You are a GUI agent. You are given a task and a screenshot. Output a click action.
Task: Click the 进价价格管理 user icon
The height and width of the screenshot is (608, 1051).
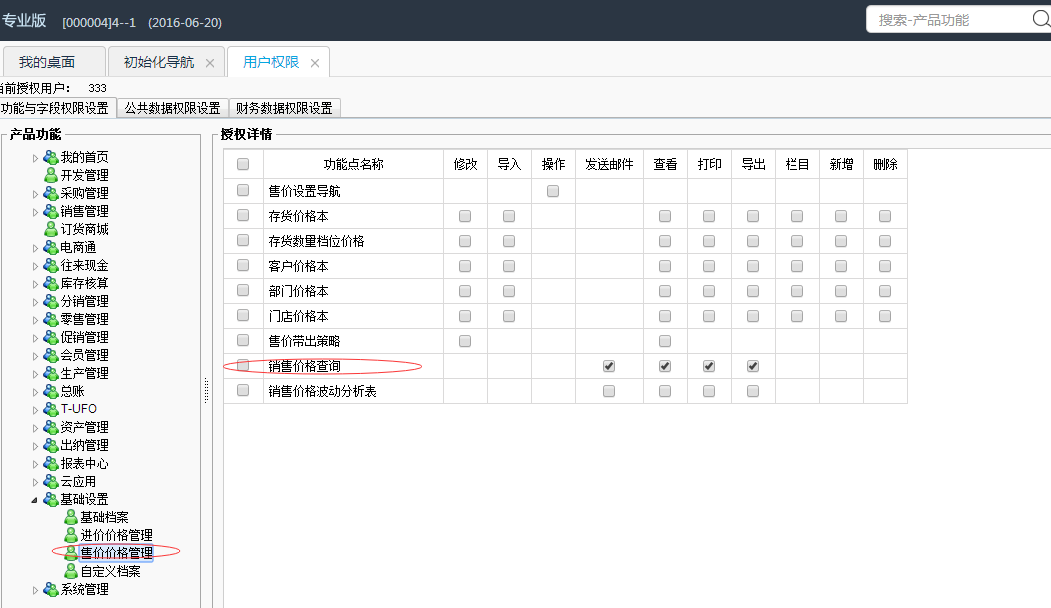71,535
